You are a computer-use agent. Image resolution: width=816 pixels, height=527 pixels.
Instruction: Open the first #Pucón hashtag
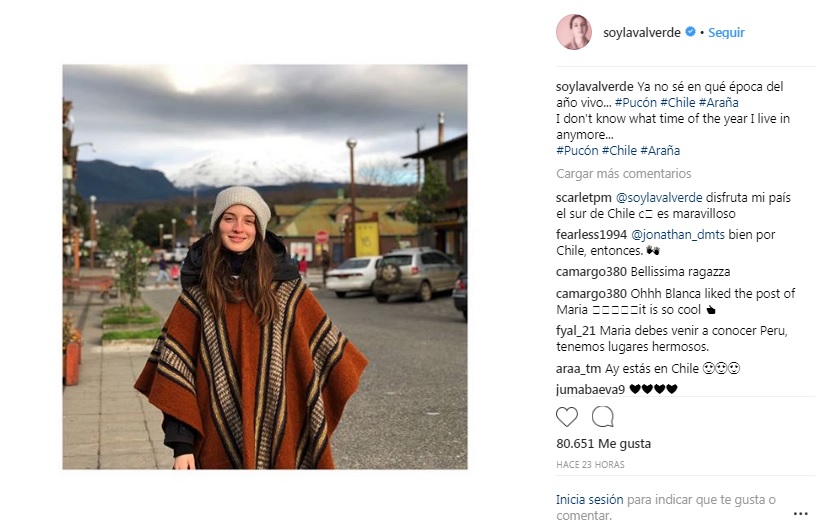[x=635, y=102]
